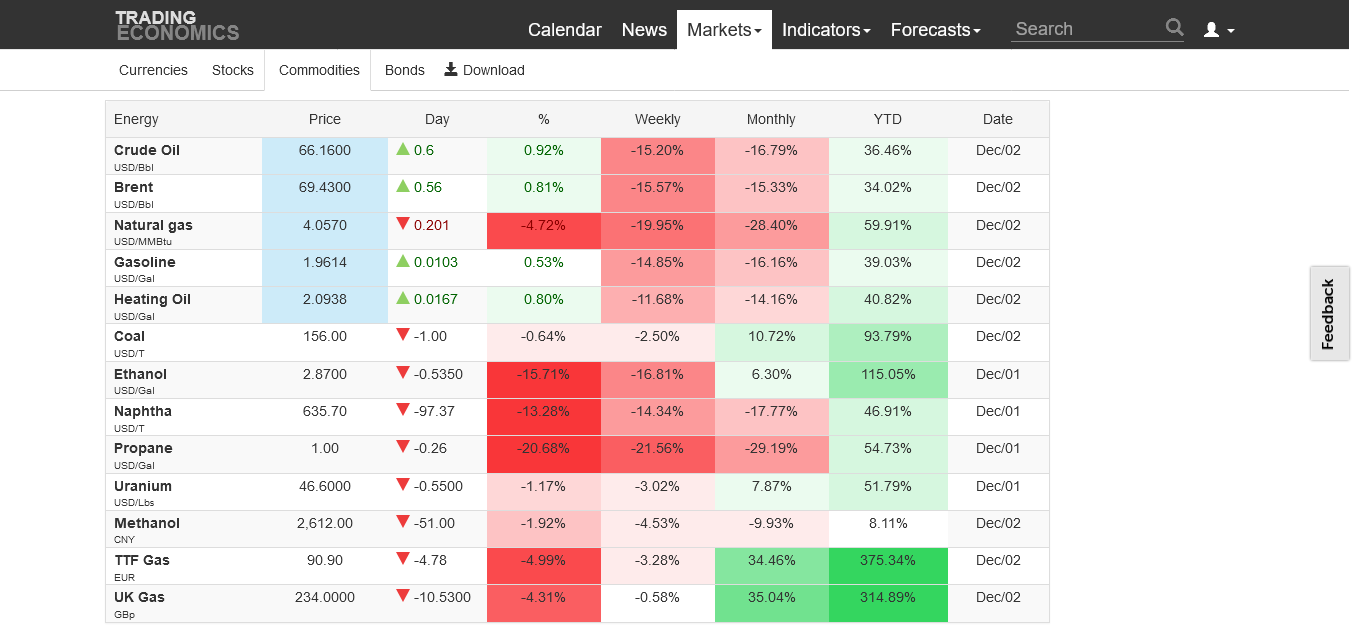The height and width of the screenshot is (643, 1366).
Task: Click into the Search input field
Action: click(1087, 29)
